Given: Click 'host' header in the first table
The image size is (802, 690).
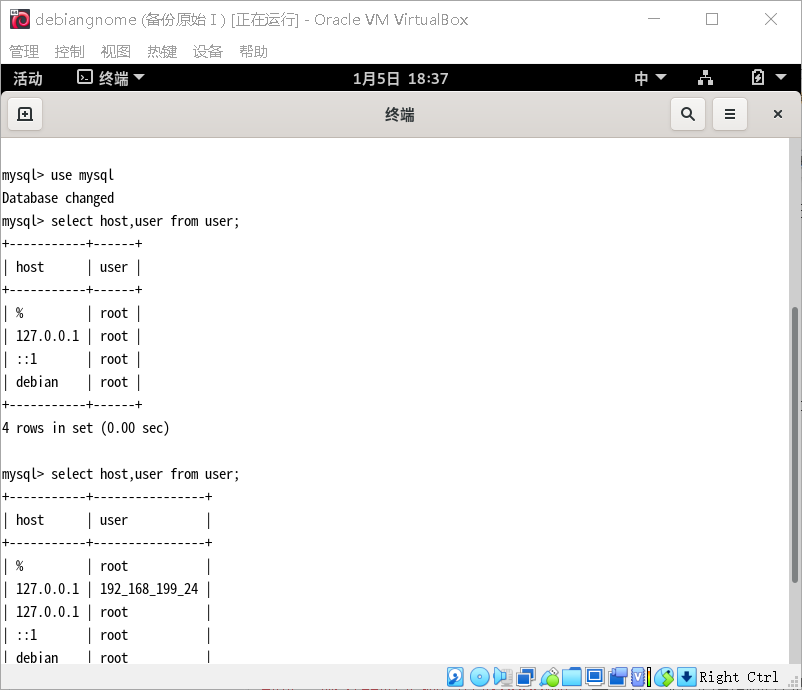Looking at the screenshot, I should tap(30, 267).
